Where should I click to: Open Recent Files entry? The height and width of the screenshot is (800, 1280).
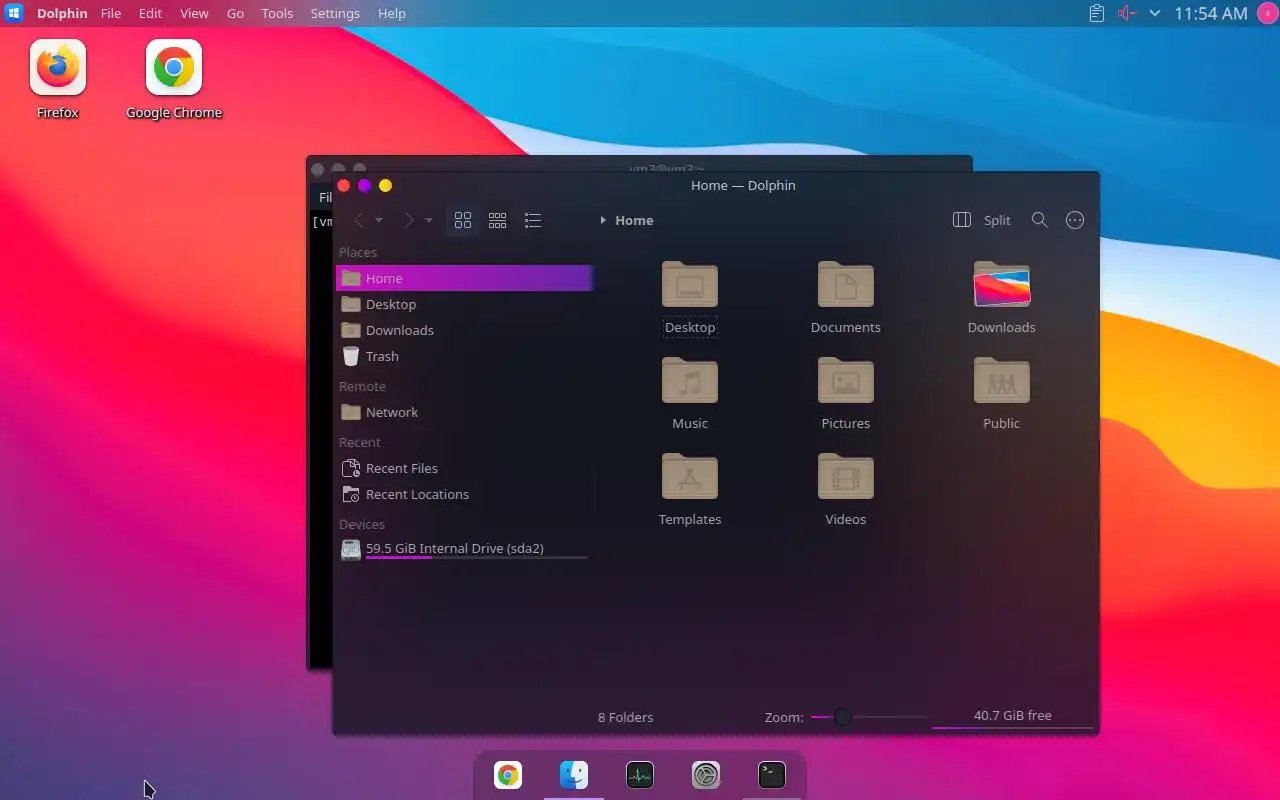pos(465,468)
